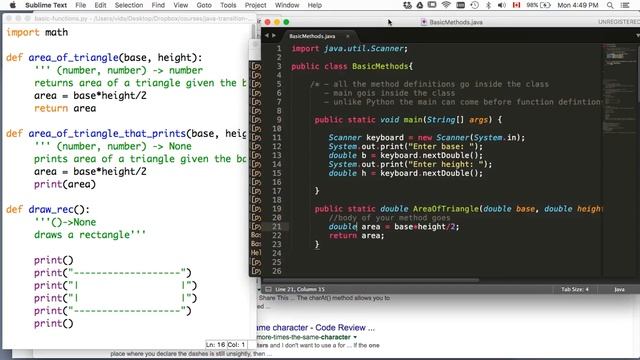Open Spotlight search magnifier icon
Image resolution: width=640 pixels, height=360 pixels.
coord(610,5)
